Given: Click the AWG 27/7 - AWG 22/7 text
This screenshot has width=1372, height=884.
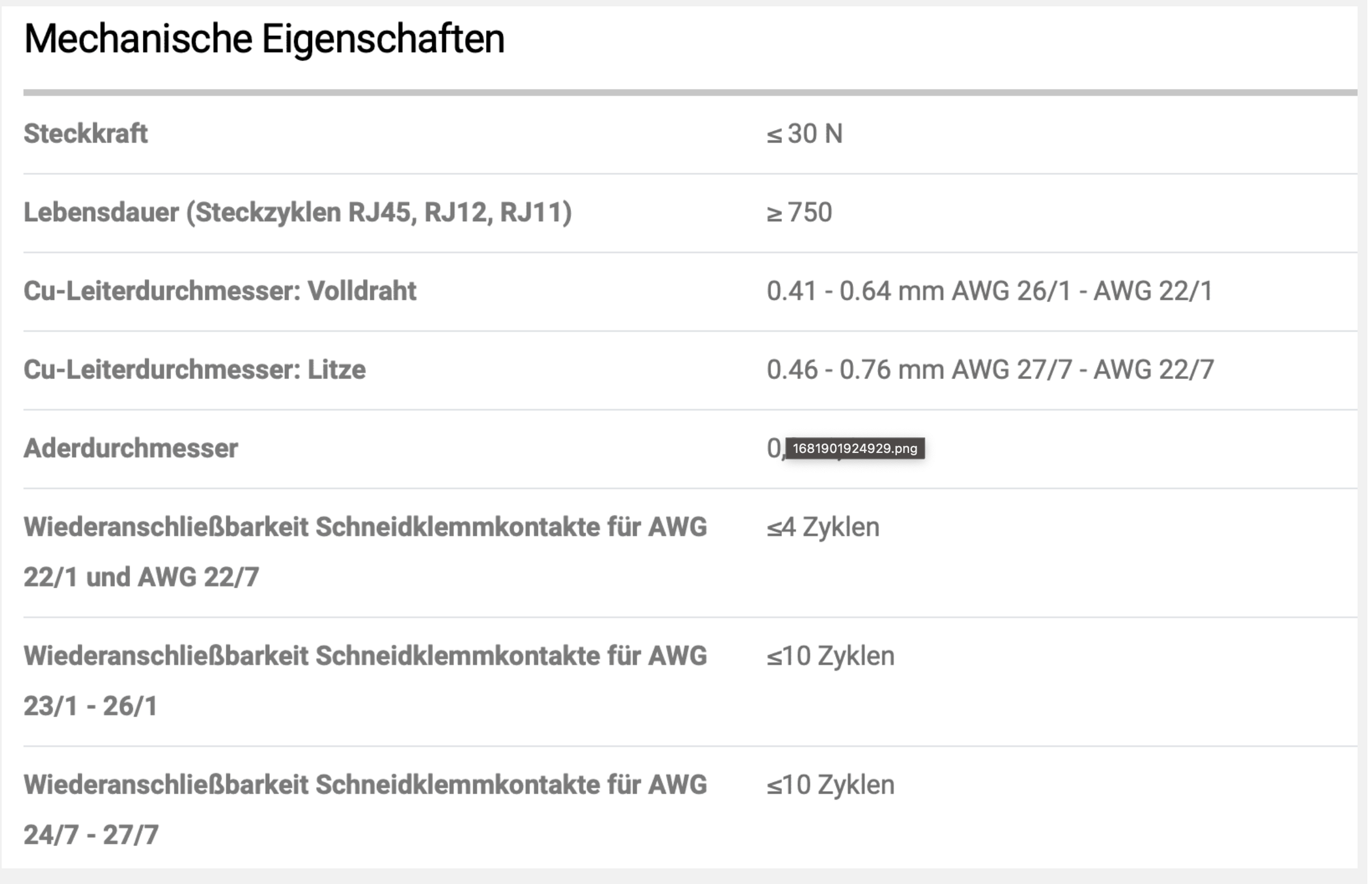Looking at the screenshot, I should coord(1082,370).
